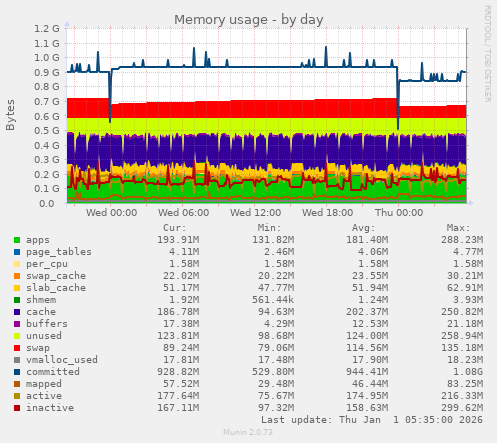This screenshot has width=497, height=443.
Task: Click the indigo cache legend swatch
Action: pyautogui.click(x=17, y=312)
